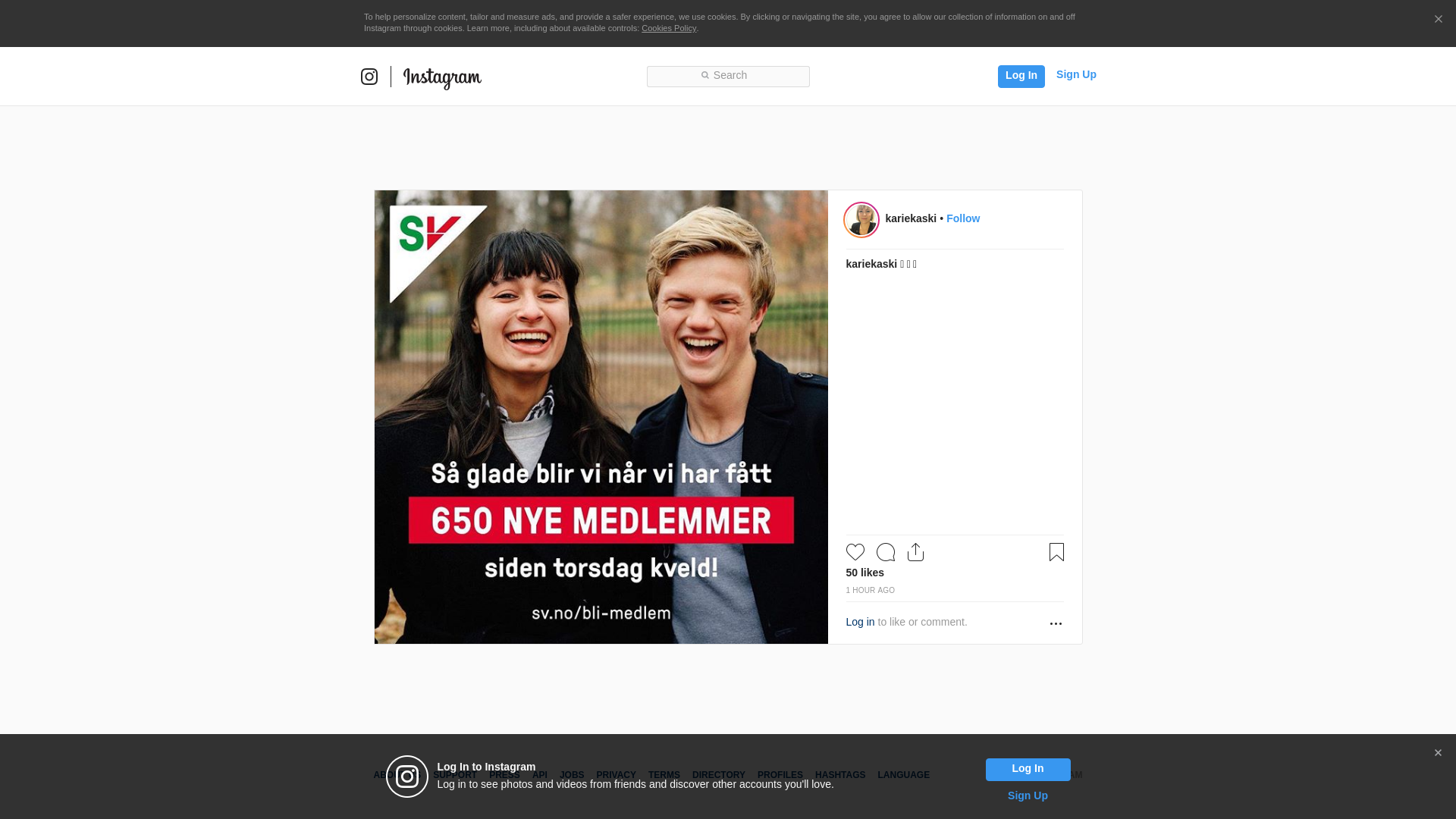This screenshot has width=1456, height=819.
Task: Open the three-dot more options menu
Action: pos(1056,623)
